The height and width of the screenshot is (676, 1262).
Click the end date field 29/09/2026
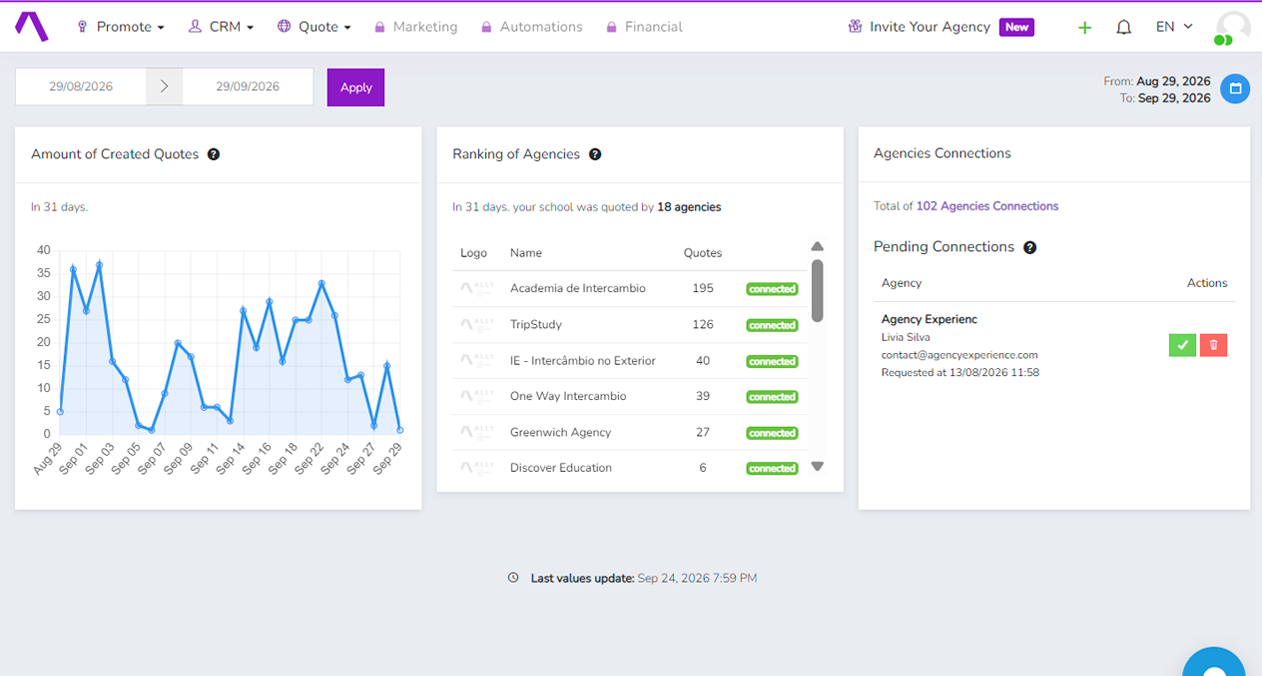coord(248,86)
